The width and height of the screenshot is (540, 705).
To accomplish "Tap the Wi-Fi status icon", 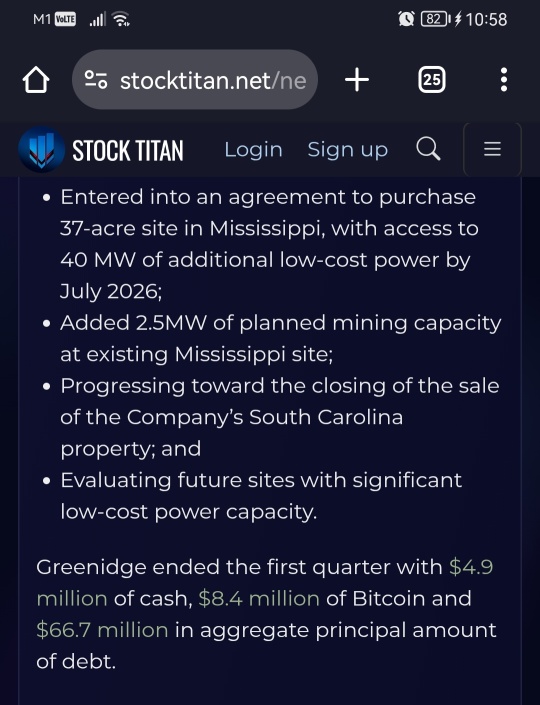I will (121, 19).
